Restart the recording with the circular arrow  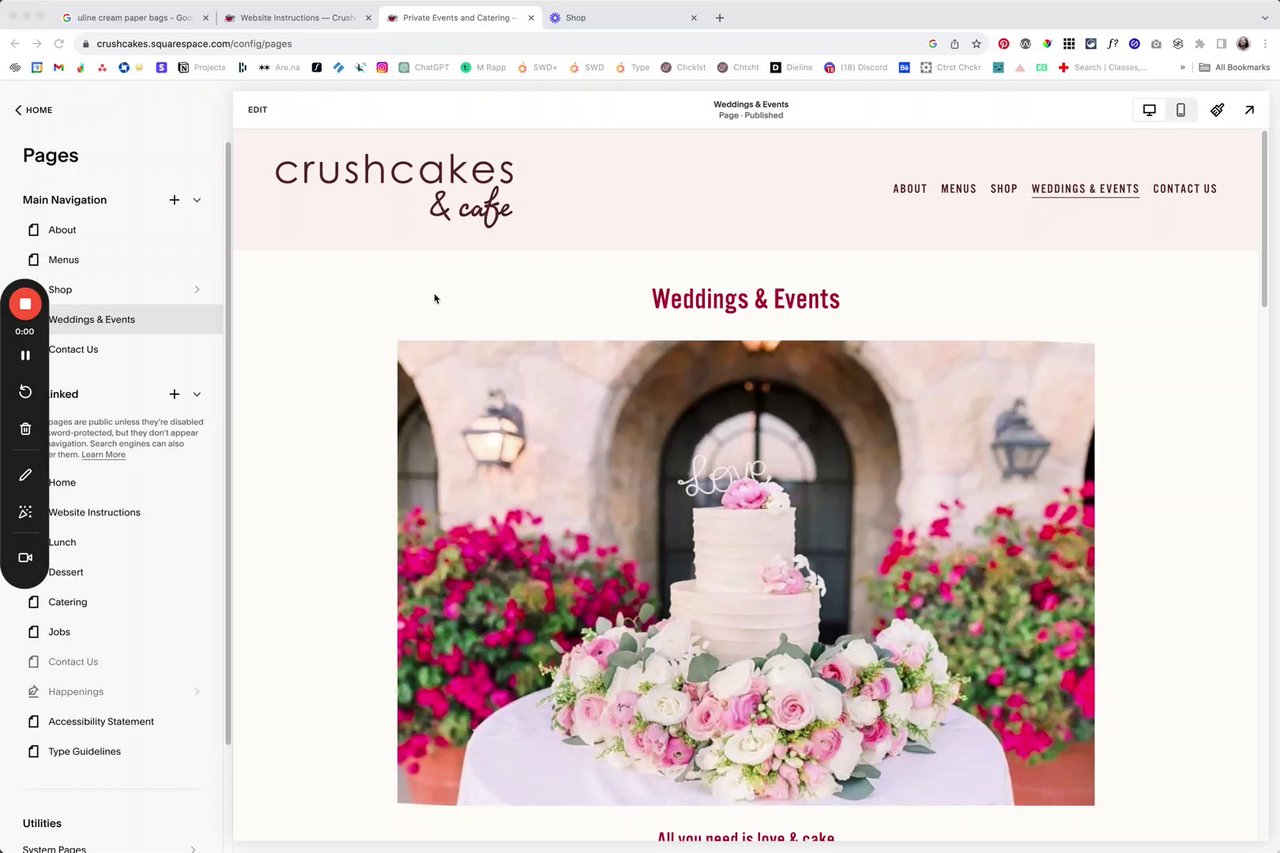point(25,392)
